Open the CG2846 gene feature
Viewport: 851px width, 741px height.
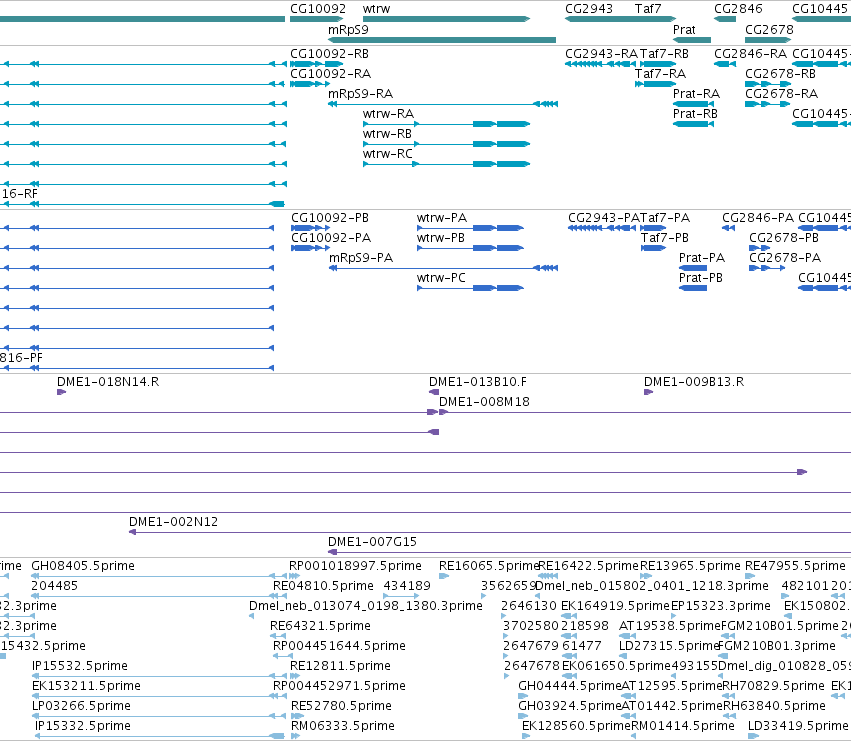coord(725,19)
